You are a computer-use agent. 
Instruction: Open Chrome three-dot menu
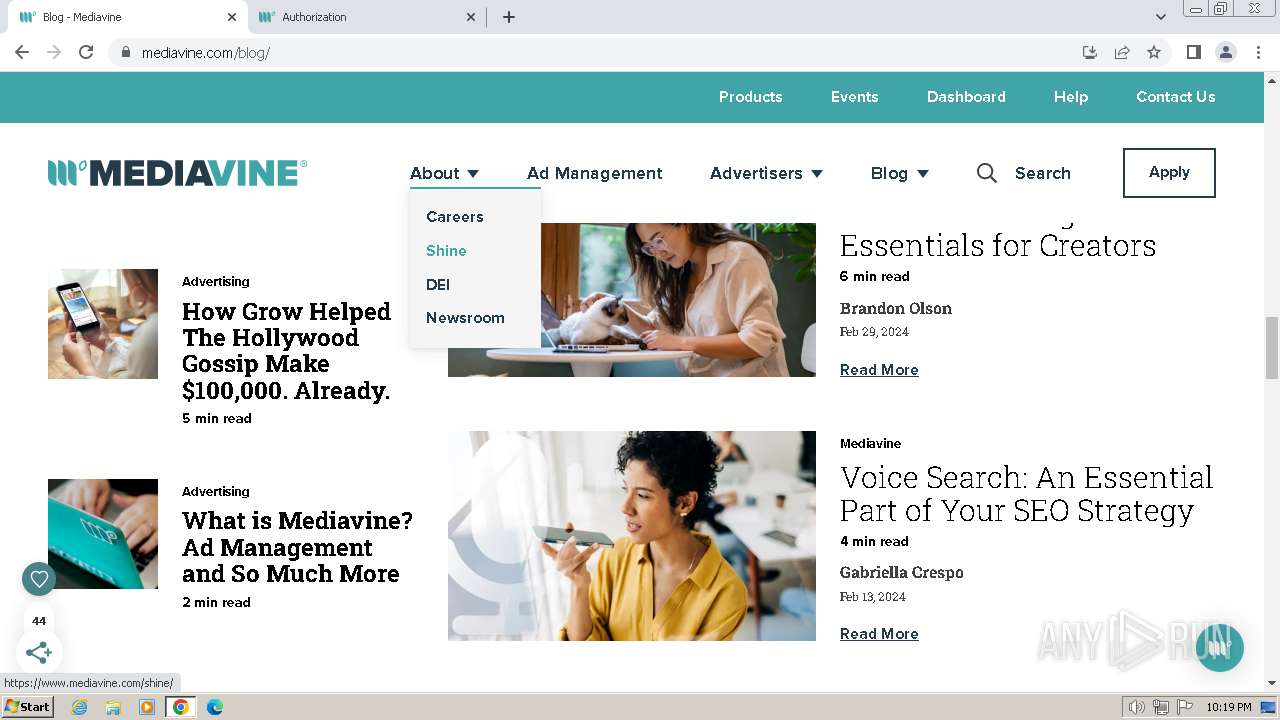click(x=1258, y=52)
